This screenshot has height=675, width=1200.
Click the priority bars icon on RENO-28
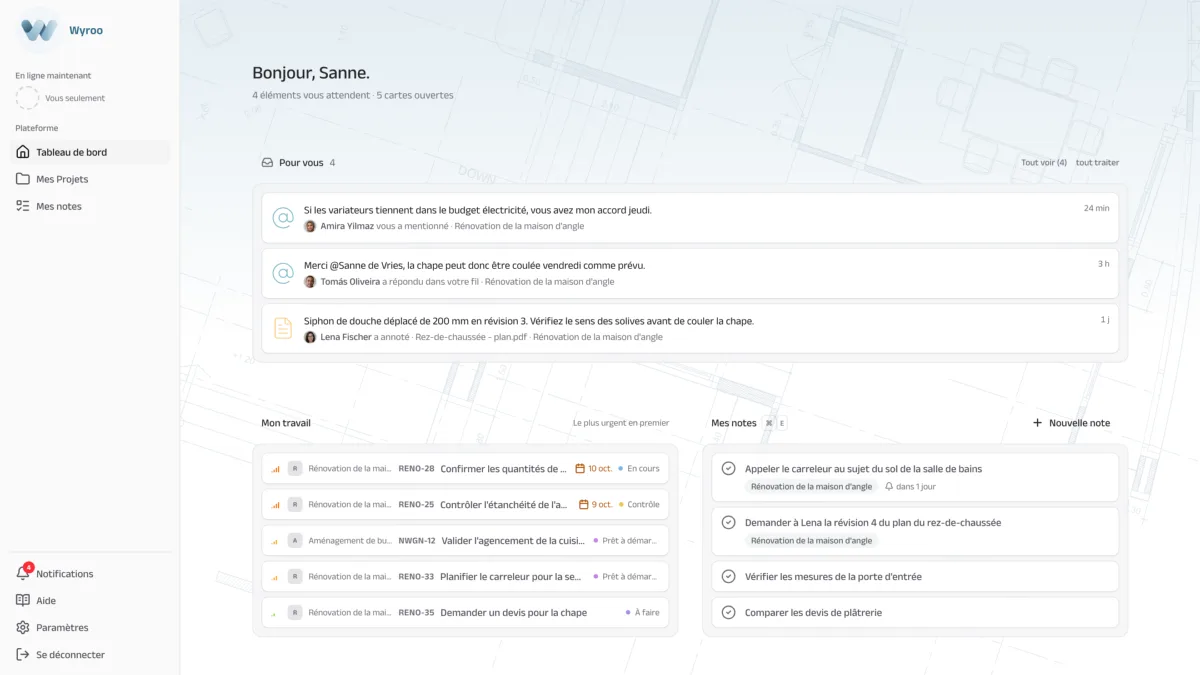275,469
